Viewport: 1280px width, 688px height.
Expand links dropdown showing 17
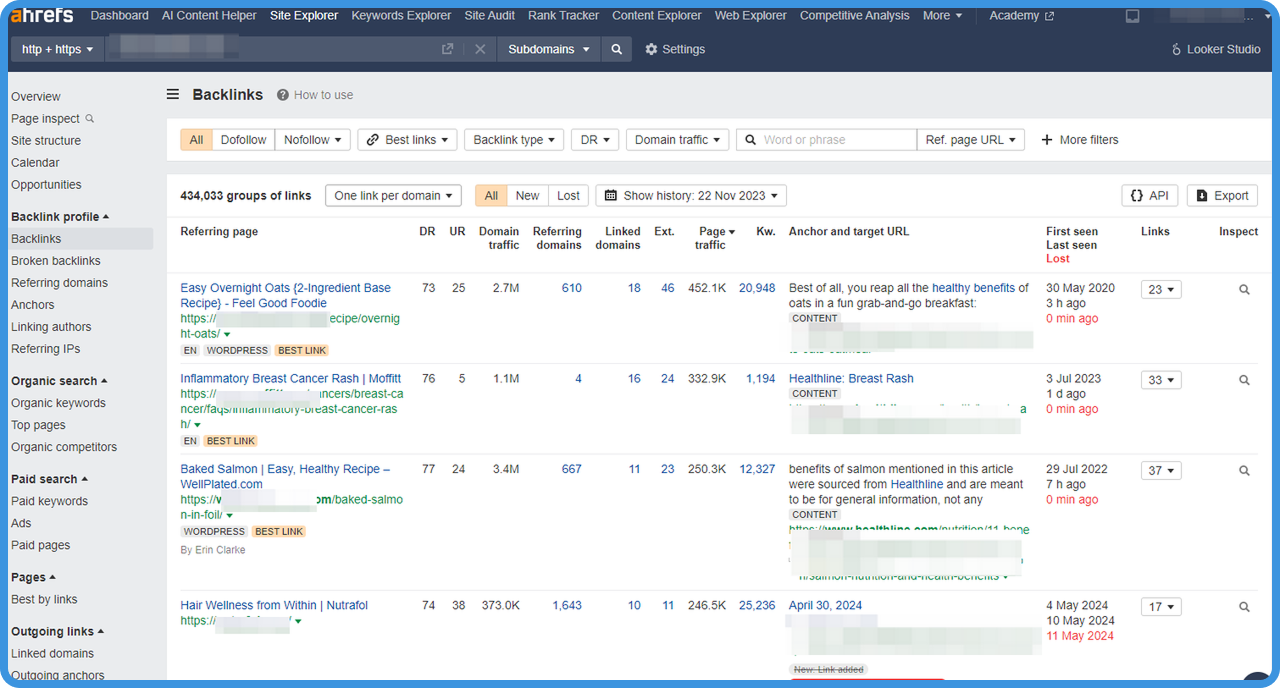pyautogui.click(x=1161, y=606)
